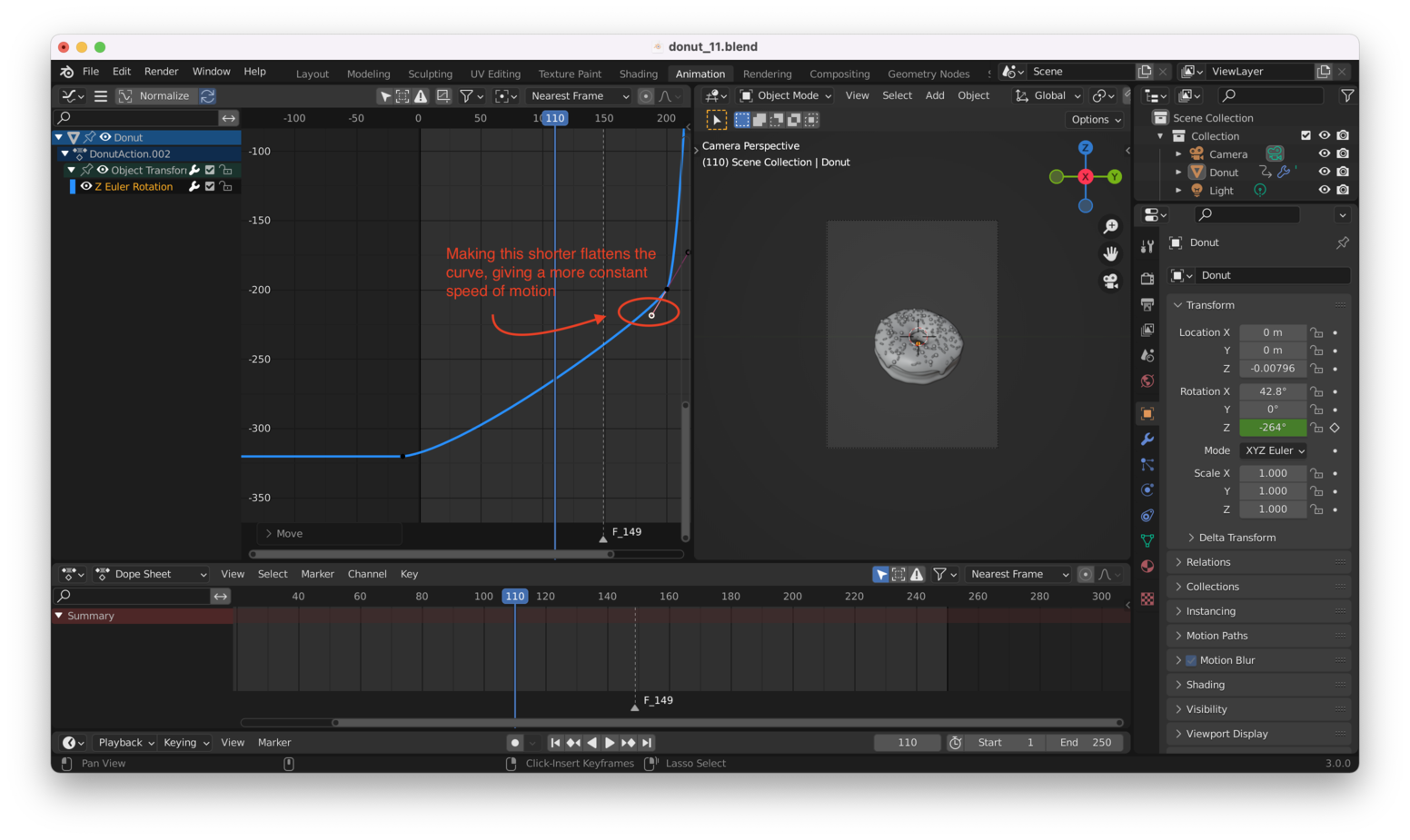Click the camera view icon in the viewport
1410x840 pixels.
[1110, 282]
